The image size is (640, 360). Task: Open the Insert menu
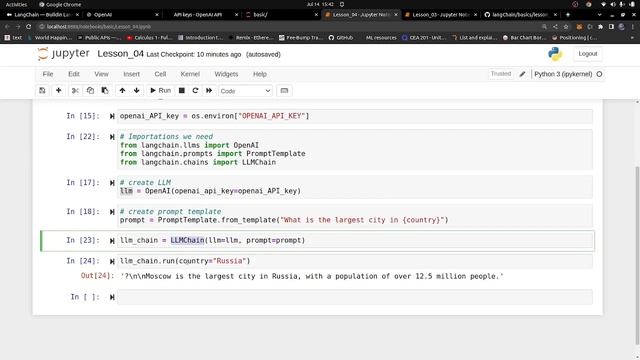131,74
